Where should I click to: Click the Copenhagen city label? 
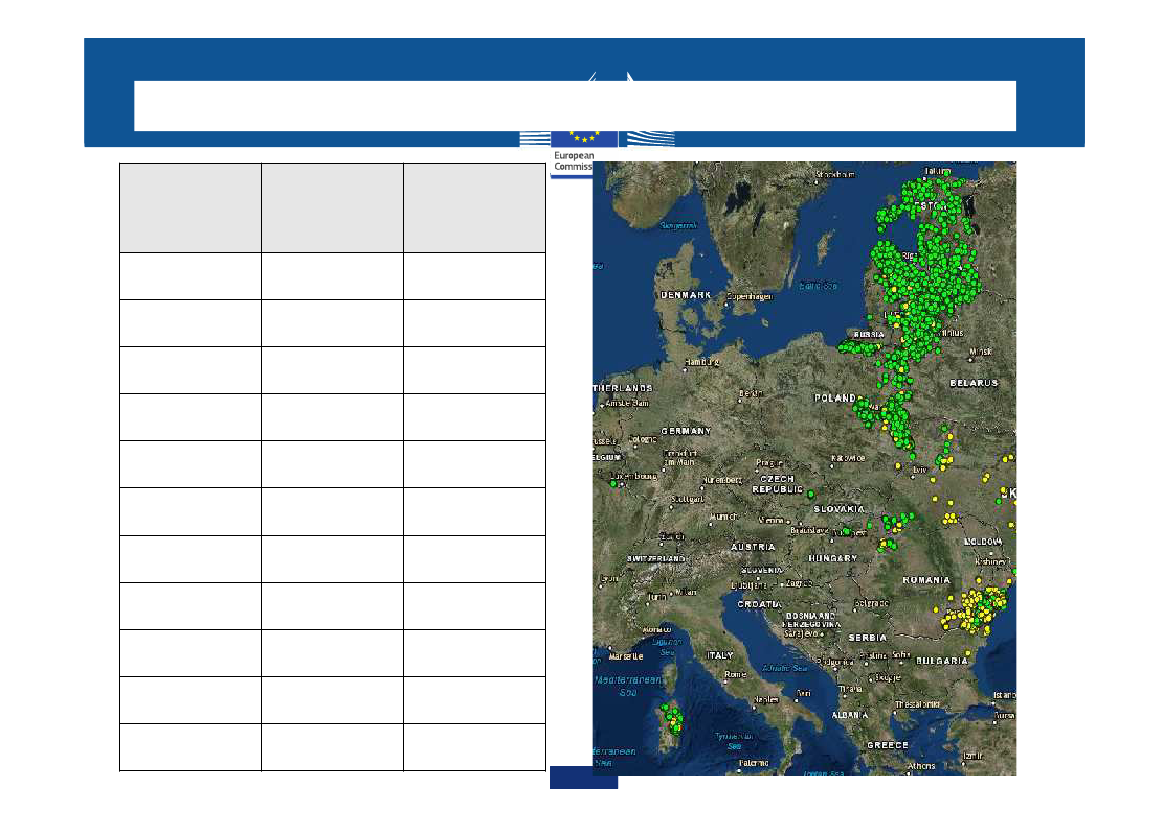751,297
